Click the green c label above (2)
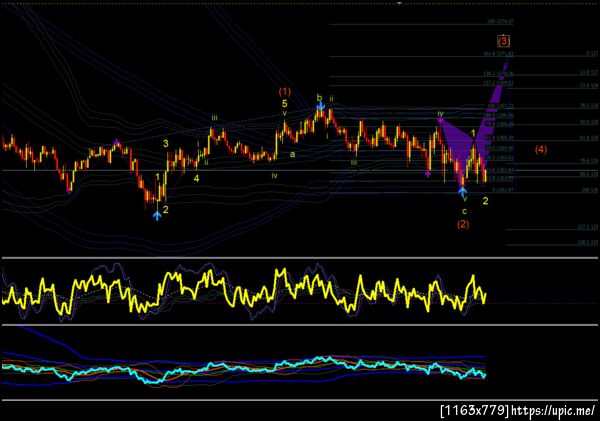The image size is (600, 421). tap(464, 211)
